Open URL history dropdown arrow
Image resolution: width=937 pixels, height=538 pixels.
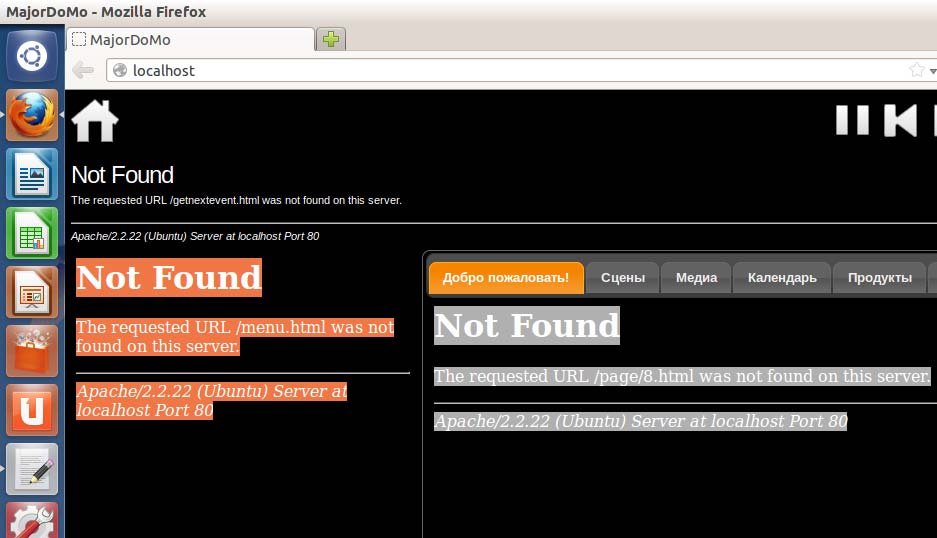pyautogui.click(x=933, y=71)
